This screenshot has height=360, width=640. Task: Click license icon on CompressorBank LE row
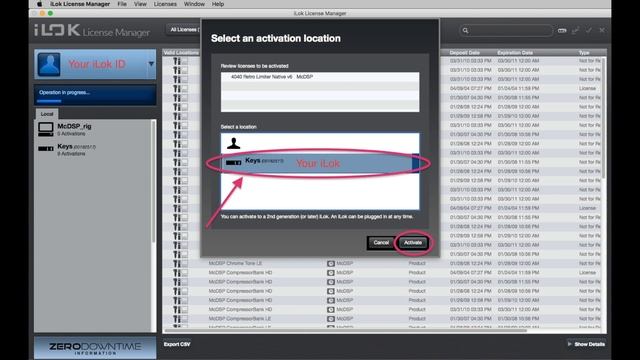(x=180, y=318)
